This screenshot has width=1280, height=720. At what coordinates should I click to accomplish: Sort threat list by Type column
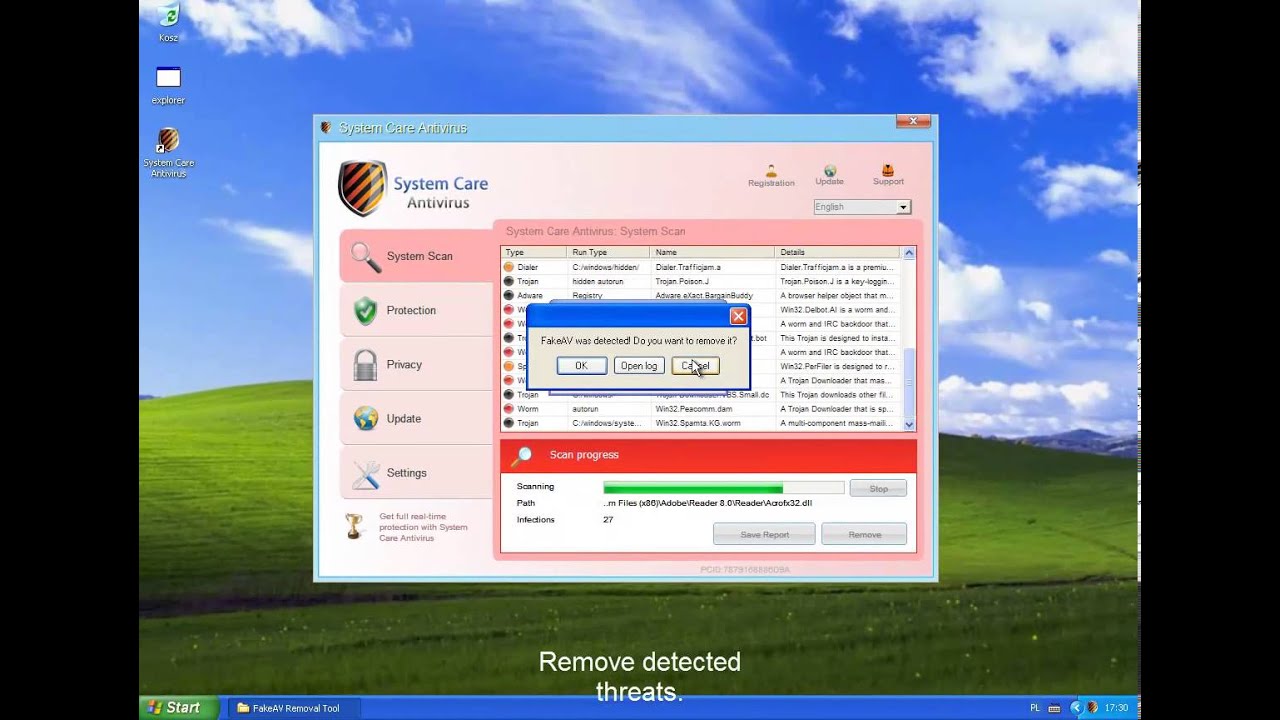(x=534, y=252)
